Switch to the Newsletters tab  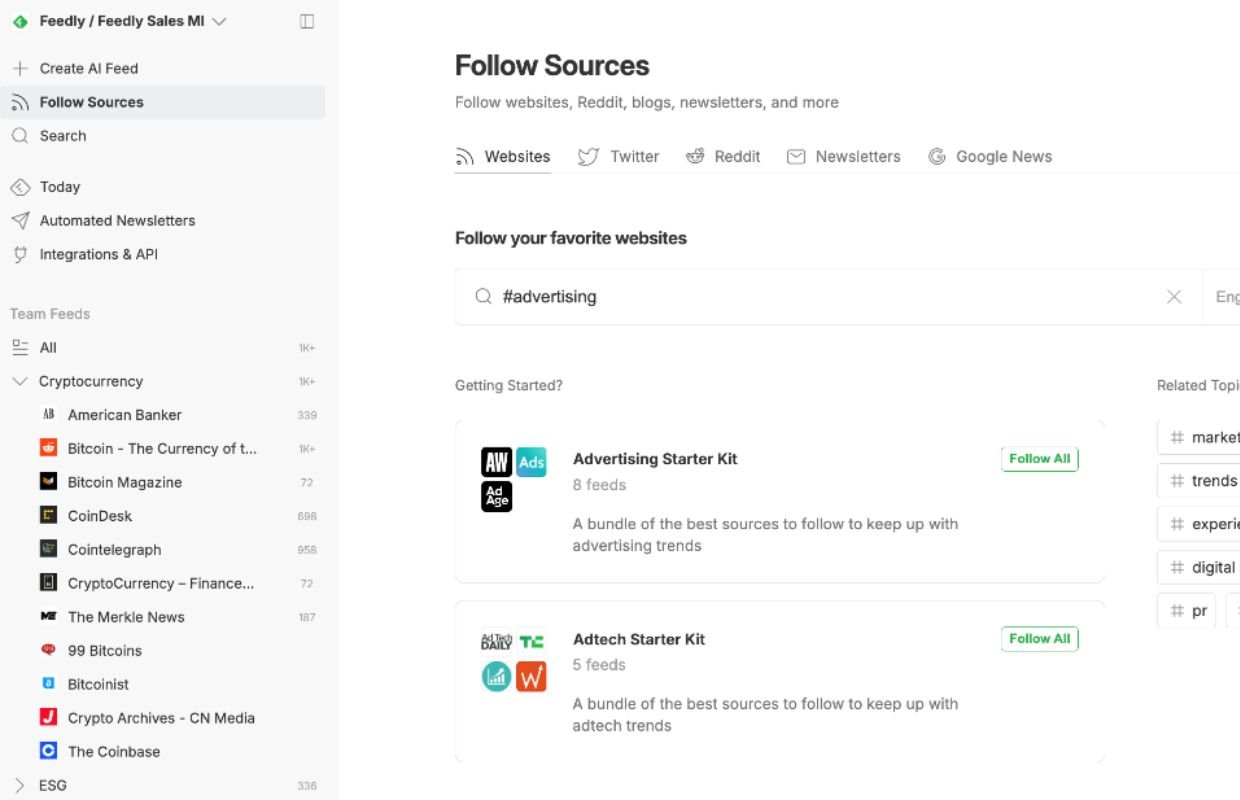tap(844, 156)
